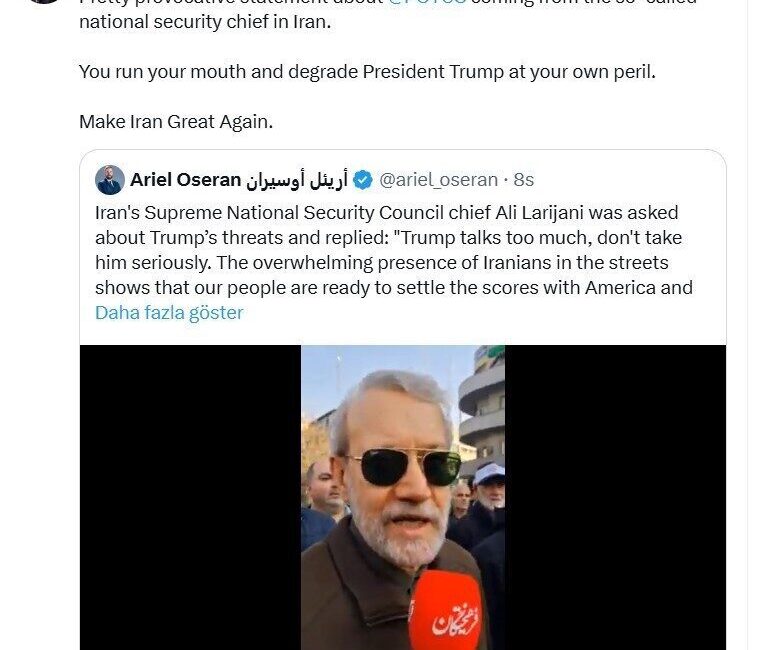The width and height of the screenshot is (779, 650).
Task: Click the line "national security chief in Iran."
Action: coord(205,22)
